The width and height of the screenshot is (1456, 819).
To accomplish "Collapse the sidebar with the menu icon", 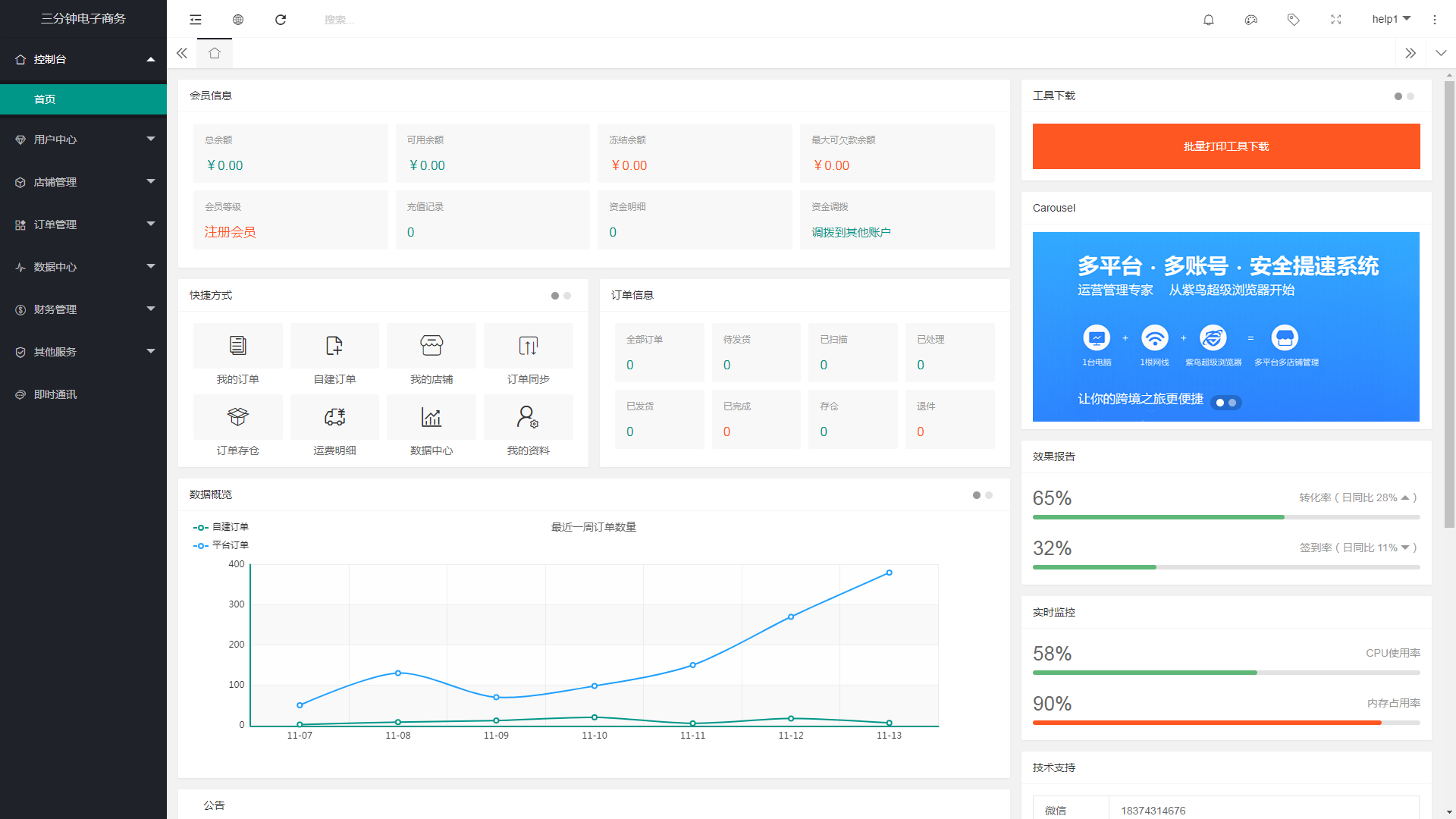I will click(196, 20).
